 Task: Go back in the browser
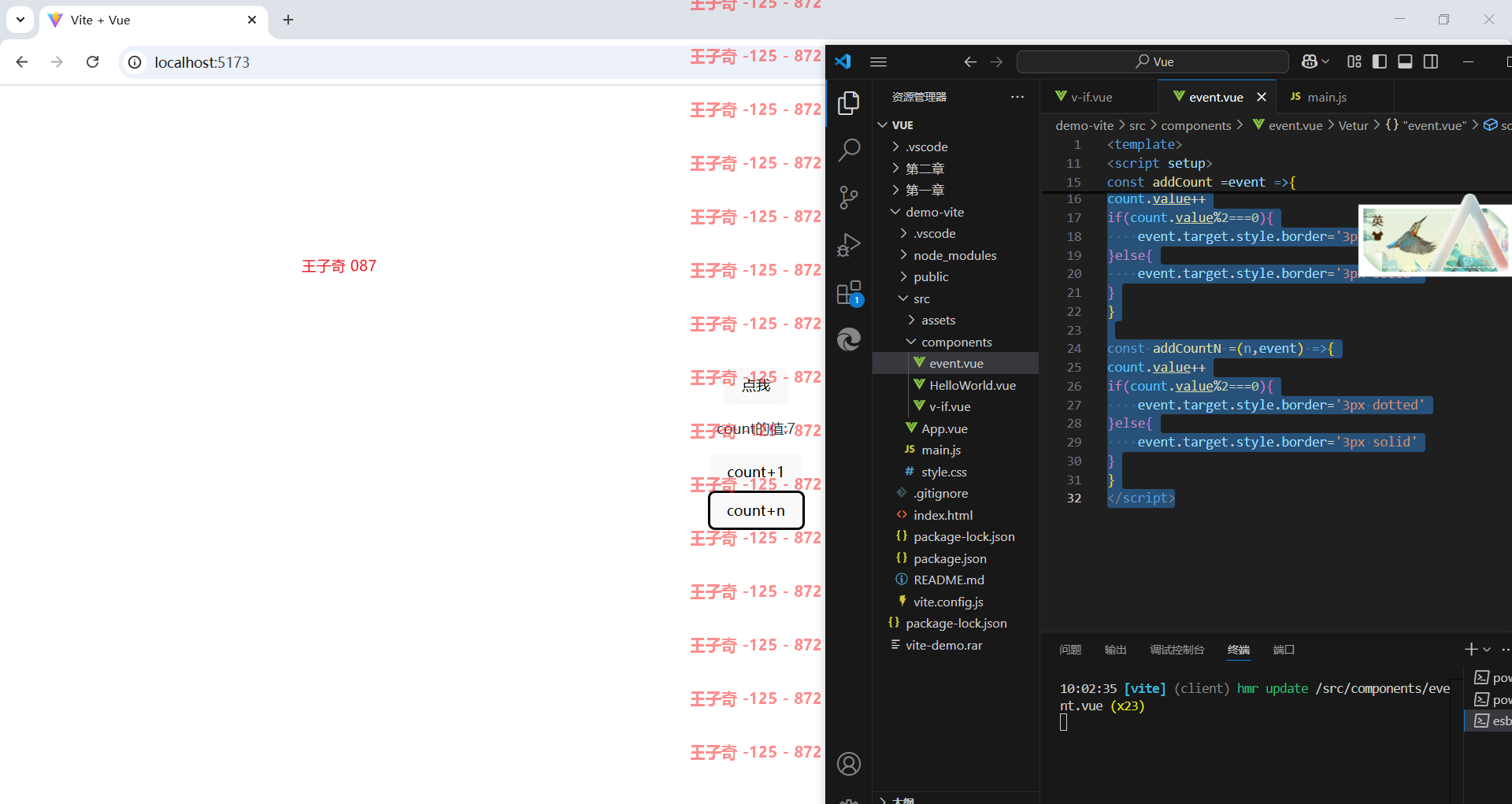[22, 61]
